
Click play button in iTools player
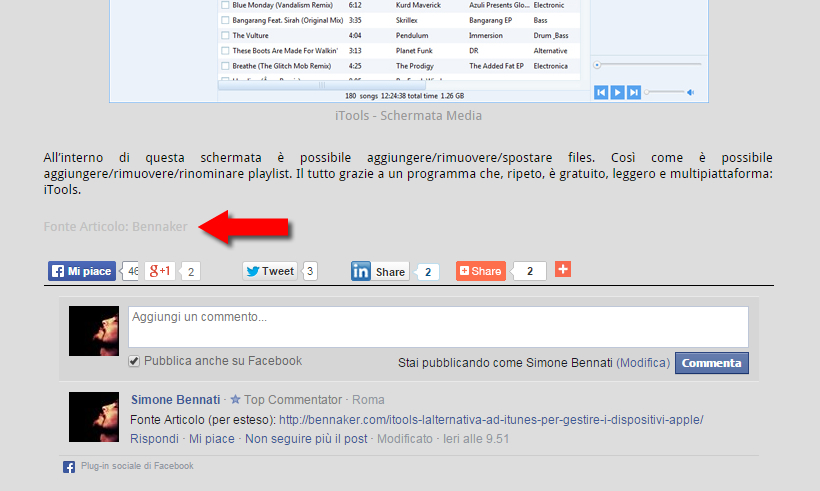tap(617, 93)
